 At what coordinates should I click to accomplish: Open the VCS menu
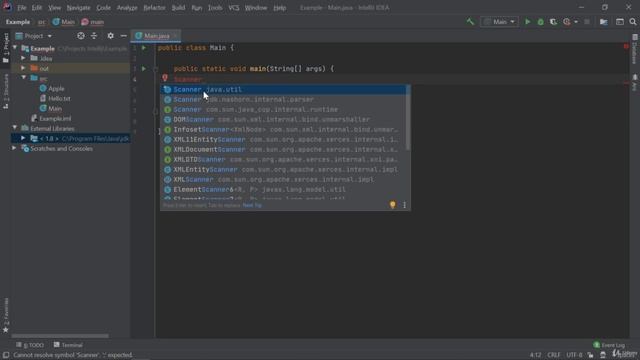pyautogui.click(x=233, y=8)
